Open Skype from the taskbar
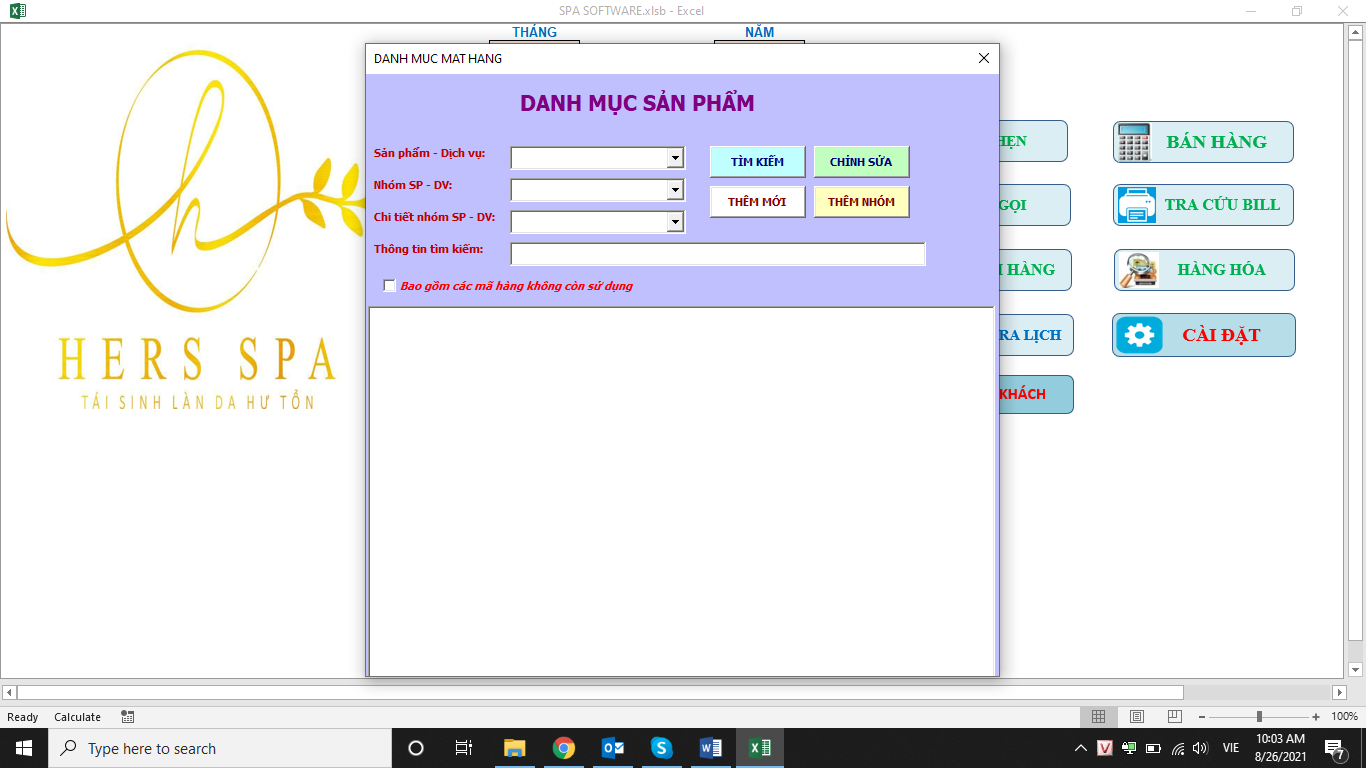 pyautogui.click(x=662, y=748)
